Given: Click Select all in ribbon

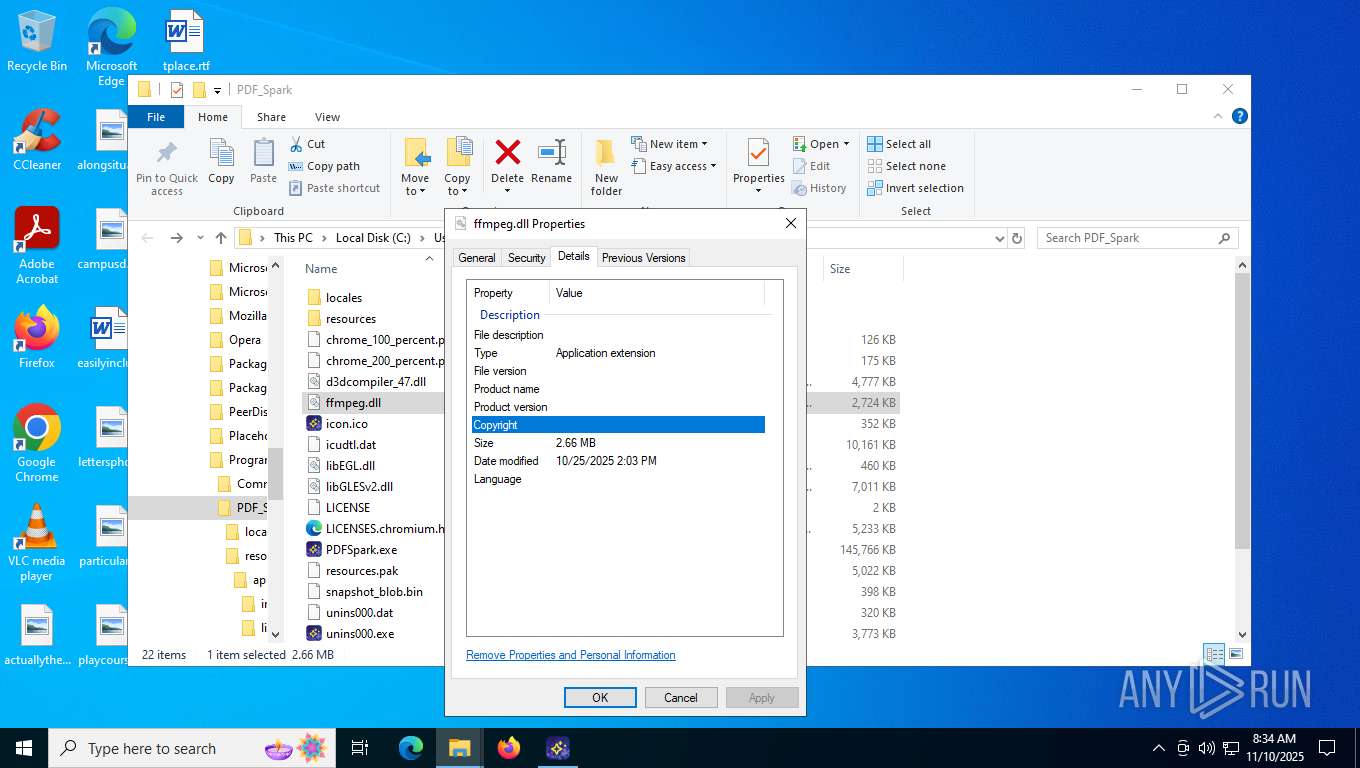Looking at the screenshot, I should pos(899,144).
